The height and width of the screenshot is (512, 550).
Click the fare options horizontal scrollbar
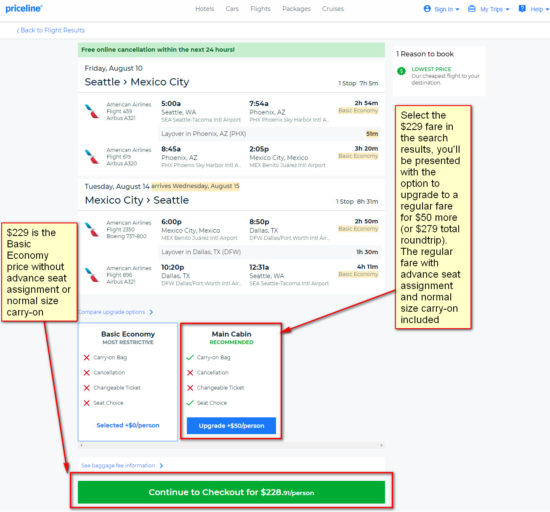(231, 445)
